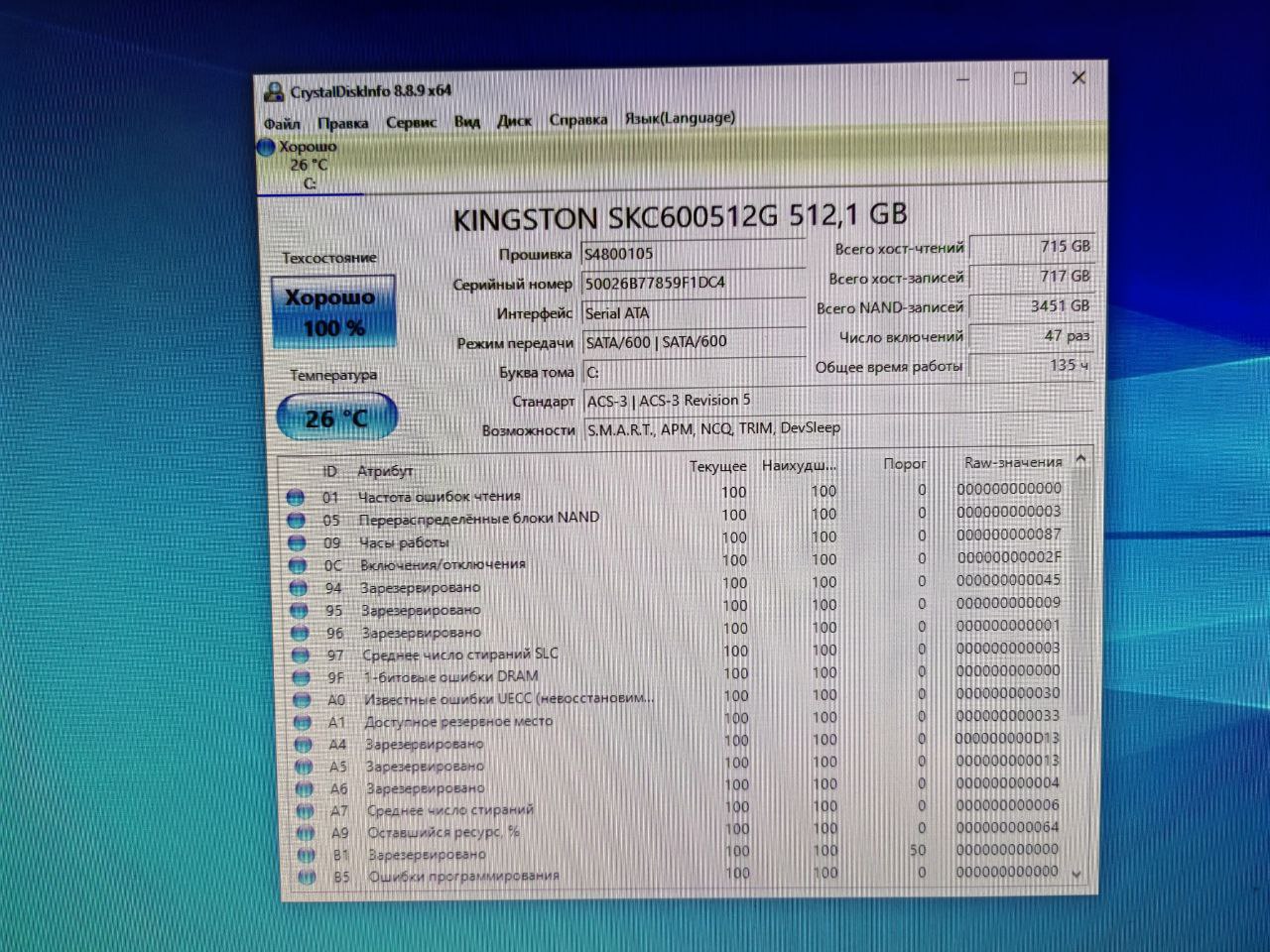Click status icon for attribute 05 reallocated NAND blocks
1270x952 pixels.
296,521
